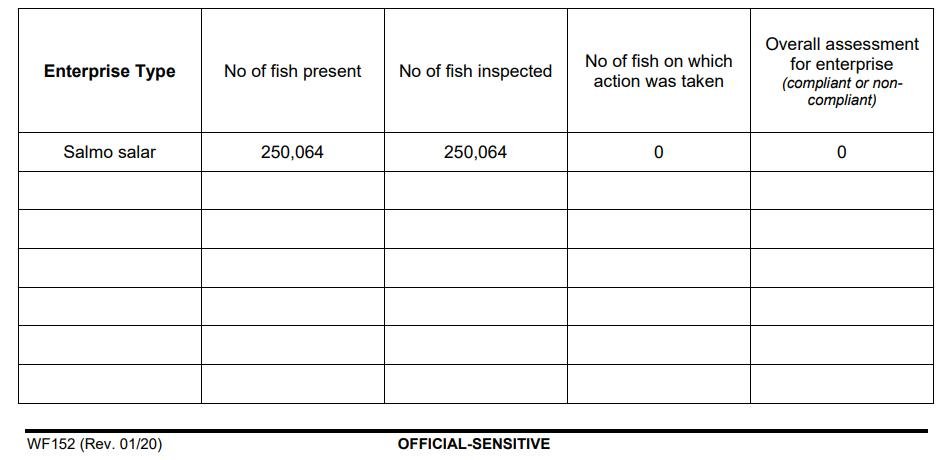Click the 250,064 value under fish inspected

[x=475, y=152]
